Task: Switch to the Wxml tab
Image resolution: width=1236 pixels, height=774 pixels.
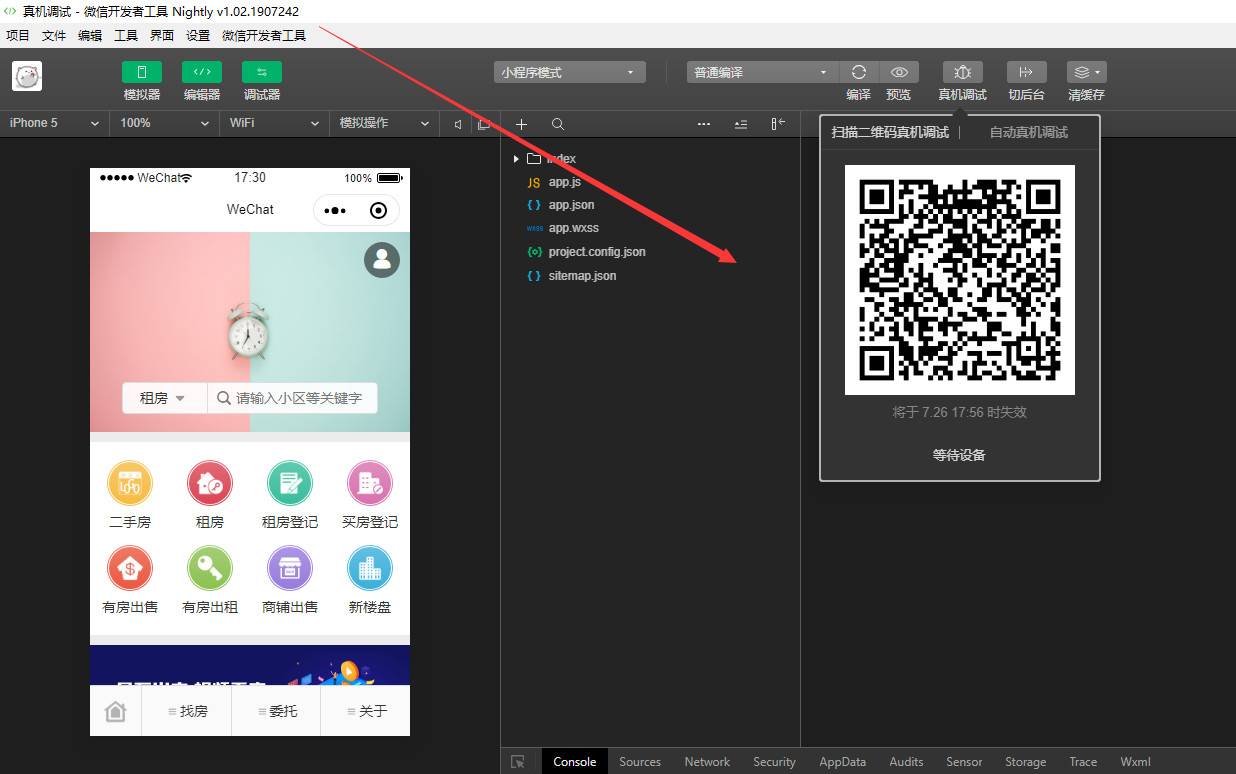Action: (x=1135, y=762)
